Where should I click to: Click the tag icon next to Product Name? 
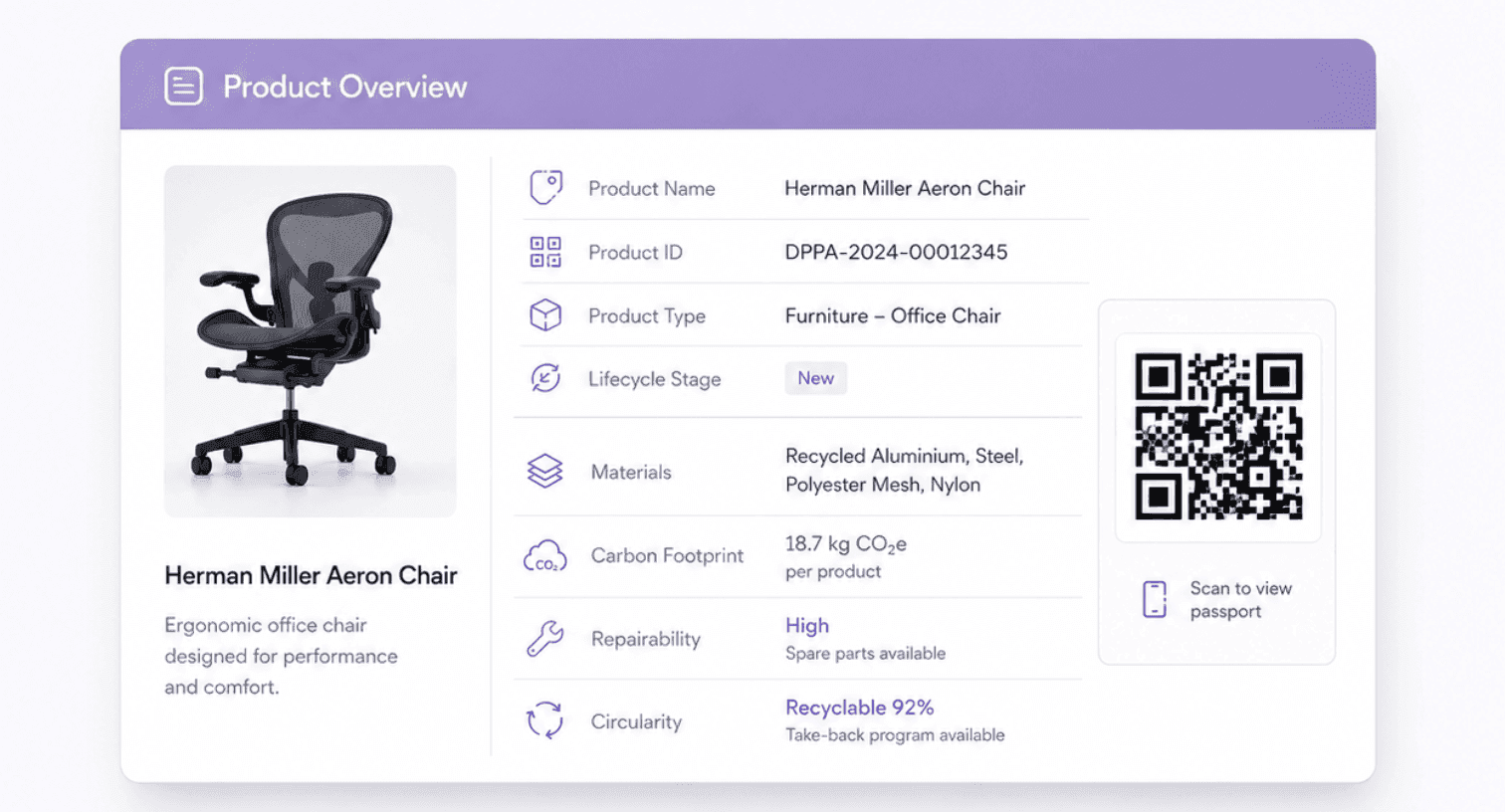545,187
